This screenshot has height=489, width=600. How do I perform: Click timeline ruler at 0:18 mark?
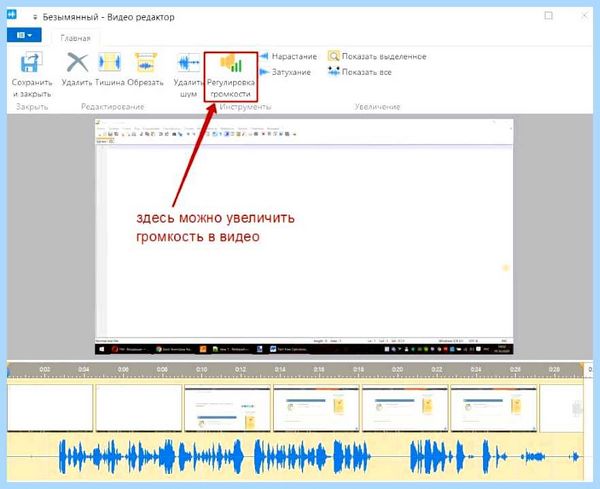(358, 370)
